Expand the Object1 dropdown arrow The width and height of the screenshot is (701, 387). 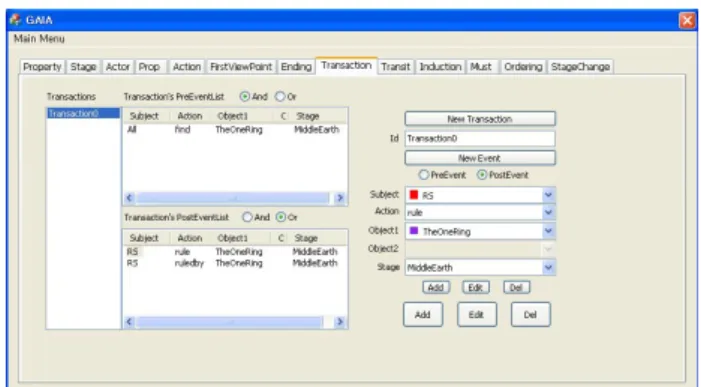click(x=548, y=231)
